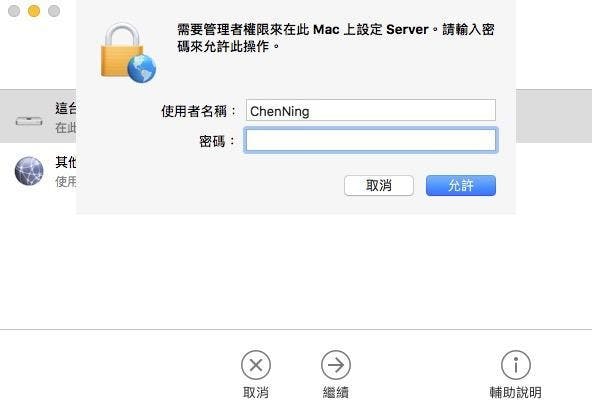Click the bottom 取消 text label
Image resolution: width=592 pixels, height=420 pixels.
pos(256,392)
